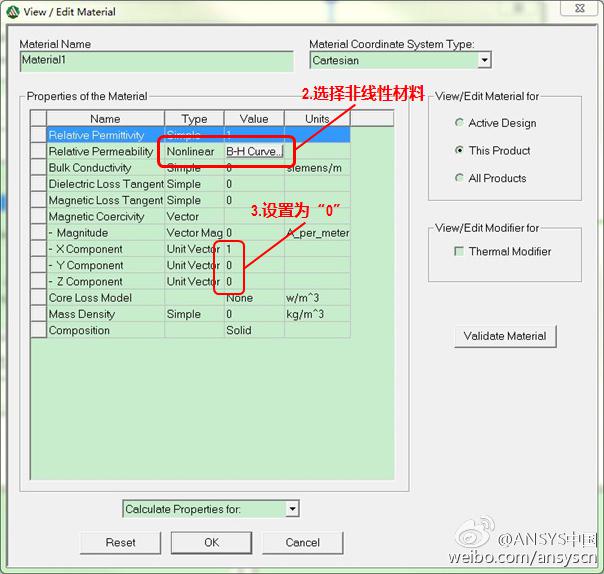Image resolution: width=604 pixels, height=574 pixels.
Task: Select the Relative Permittivity row
Action: coord(198,135)
